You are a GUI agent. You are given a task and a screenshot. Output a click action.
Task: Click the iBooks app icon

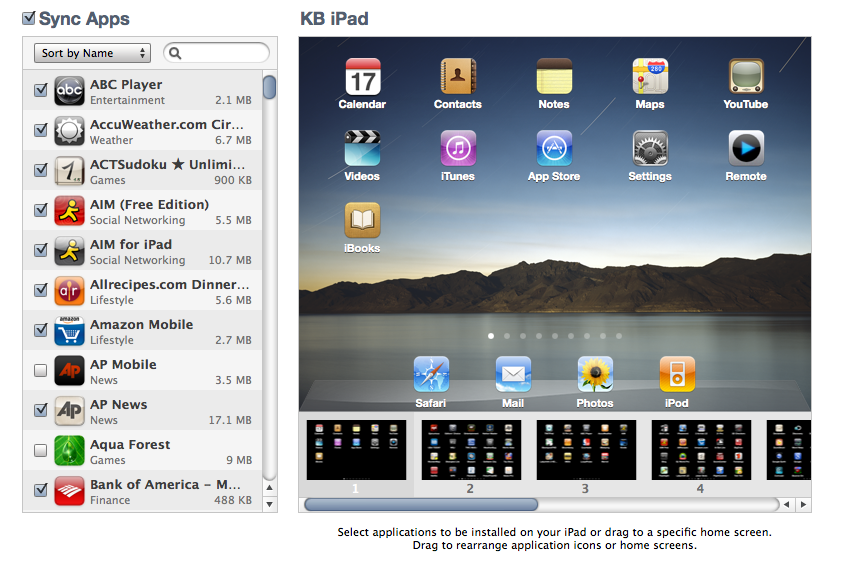point(363,220)
